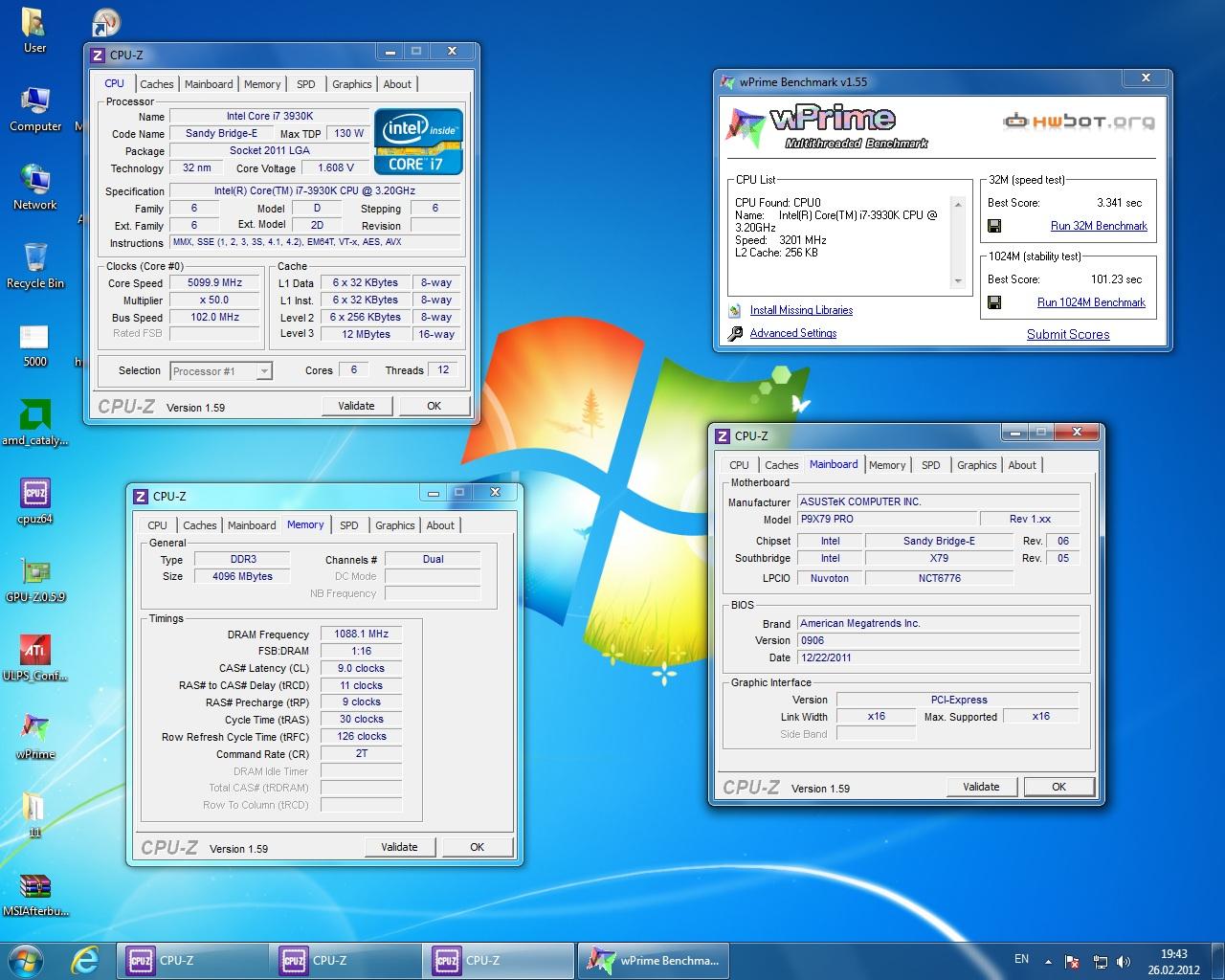
Task: Launch Internet Explorer from taskbar
Action: [85, 959]
